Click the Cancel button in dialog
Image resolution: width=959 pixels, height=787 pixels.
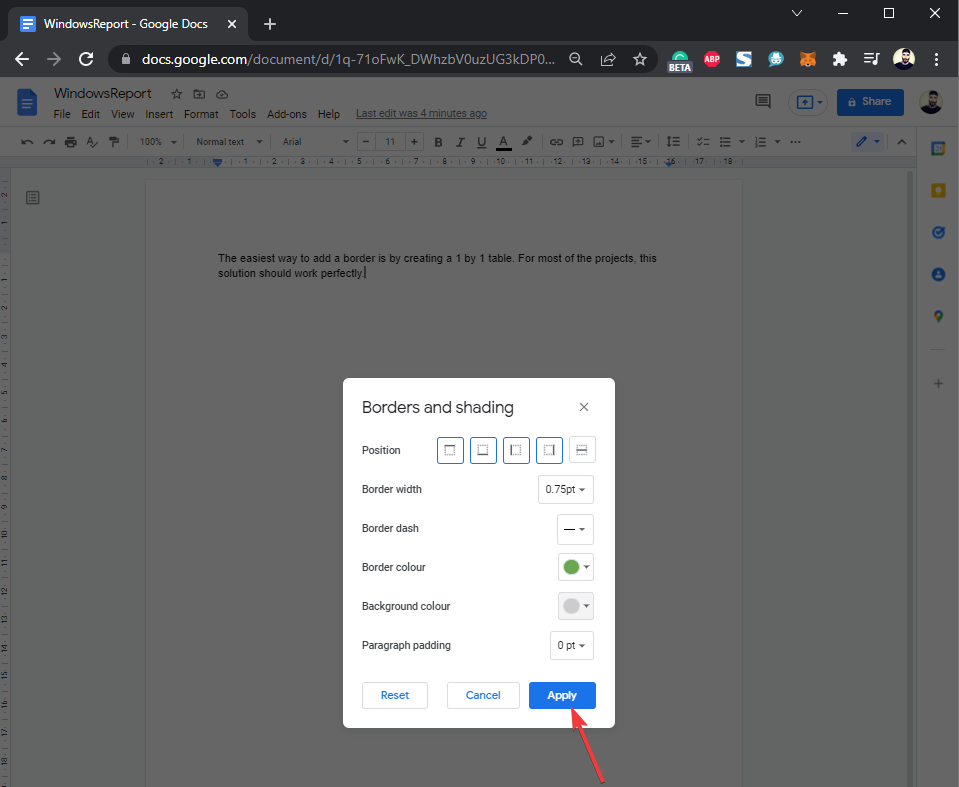click(483, 695)
